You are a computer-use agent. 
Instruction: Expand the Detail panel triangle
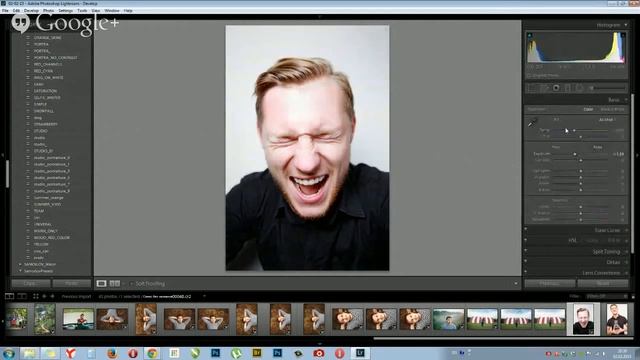coord(627,262)
